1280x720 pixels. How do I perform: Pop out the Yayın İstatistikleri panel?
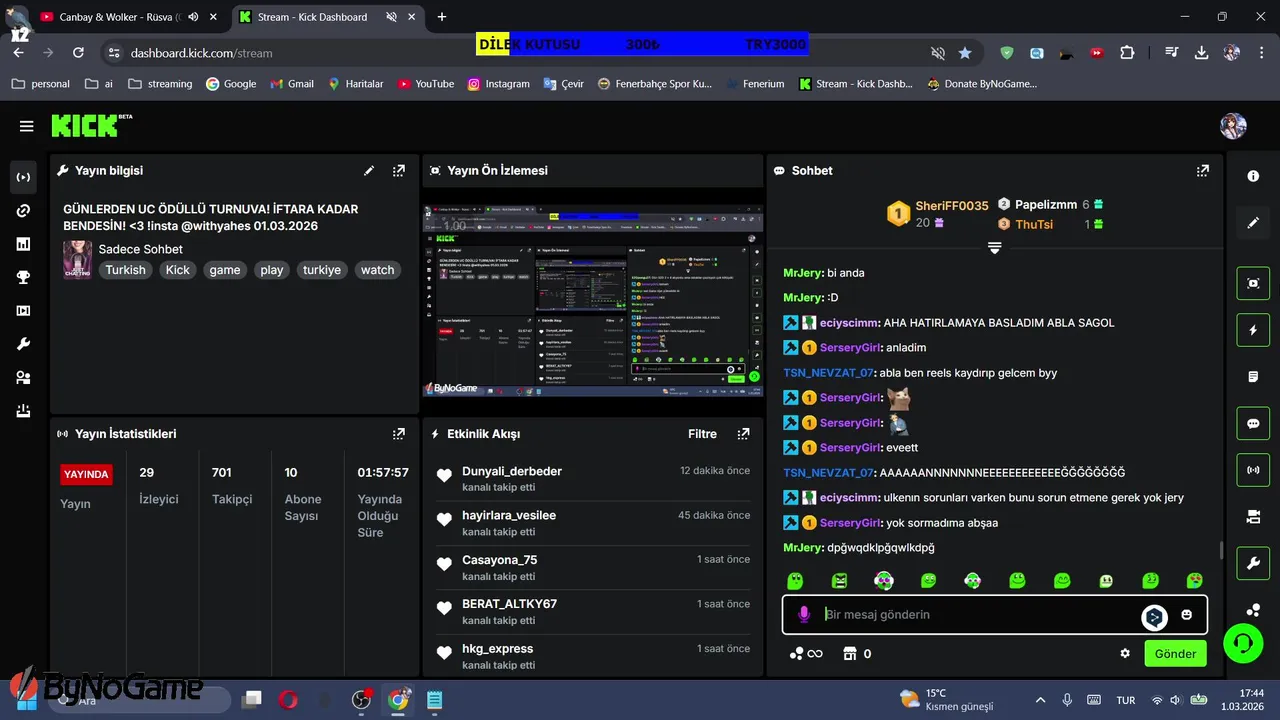(399, 434)
